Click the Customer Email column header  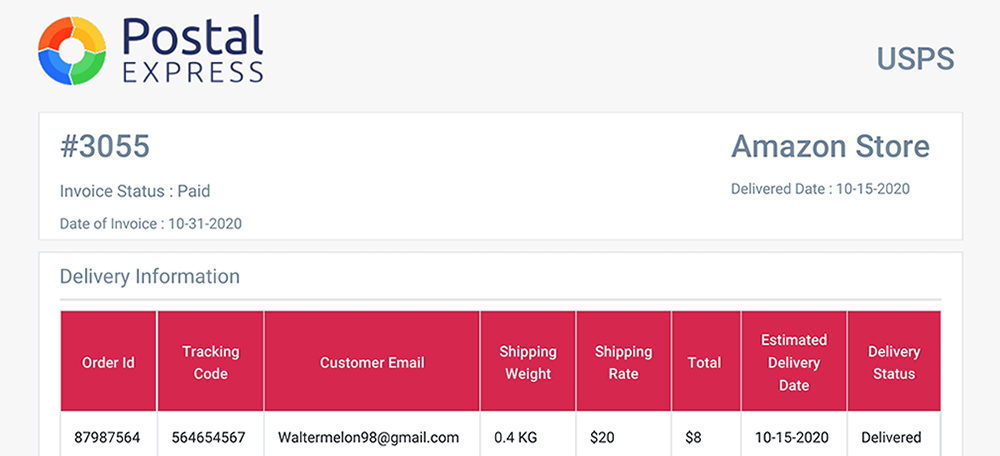pos(372,362)
